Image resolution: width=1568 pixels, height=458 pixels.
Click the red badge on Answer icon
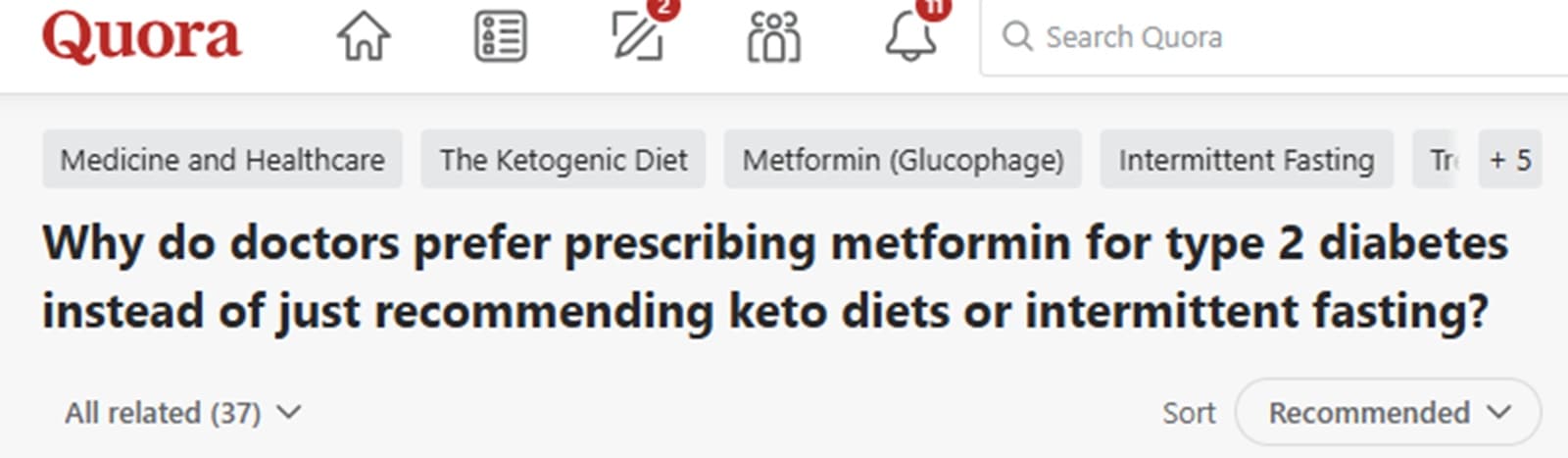pyautogui.click(x=664, y=8)
